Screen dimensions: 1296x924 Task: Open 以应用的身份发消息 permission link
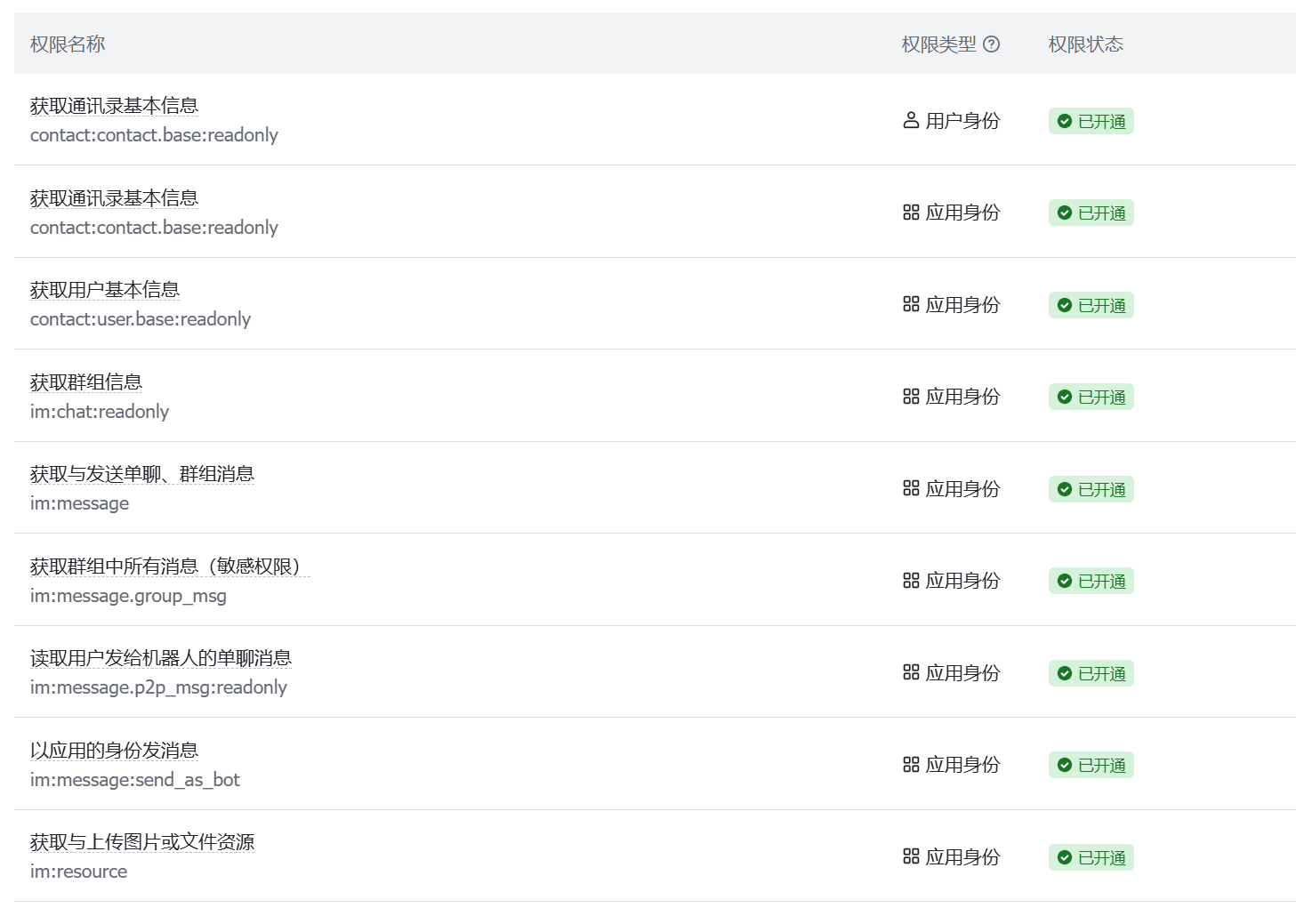114,751
